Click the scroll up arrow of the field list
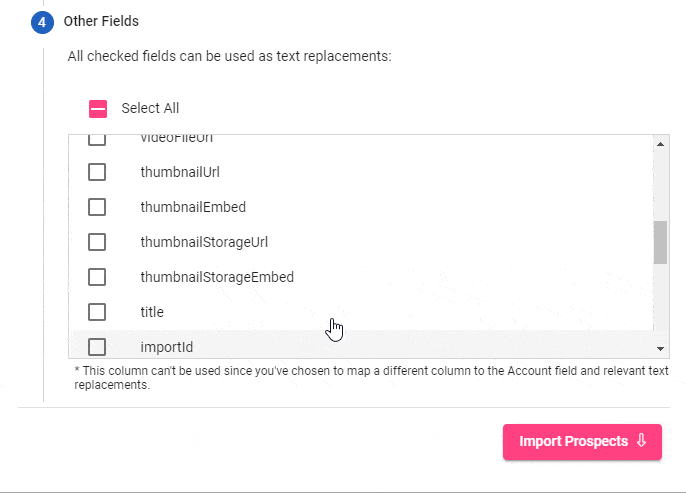 pos(661,144)
